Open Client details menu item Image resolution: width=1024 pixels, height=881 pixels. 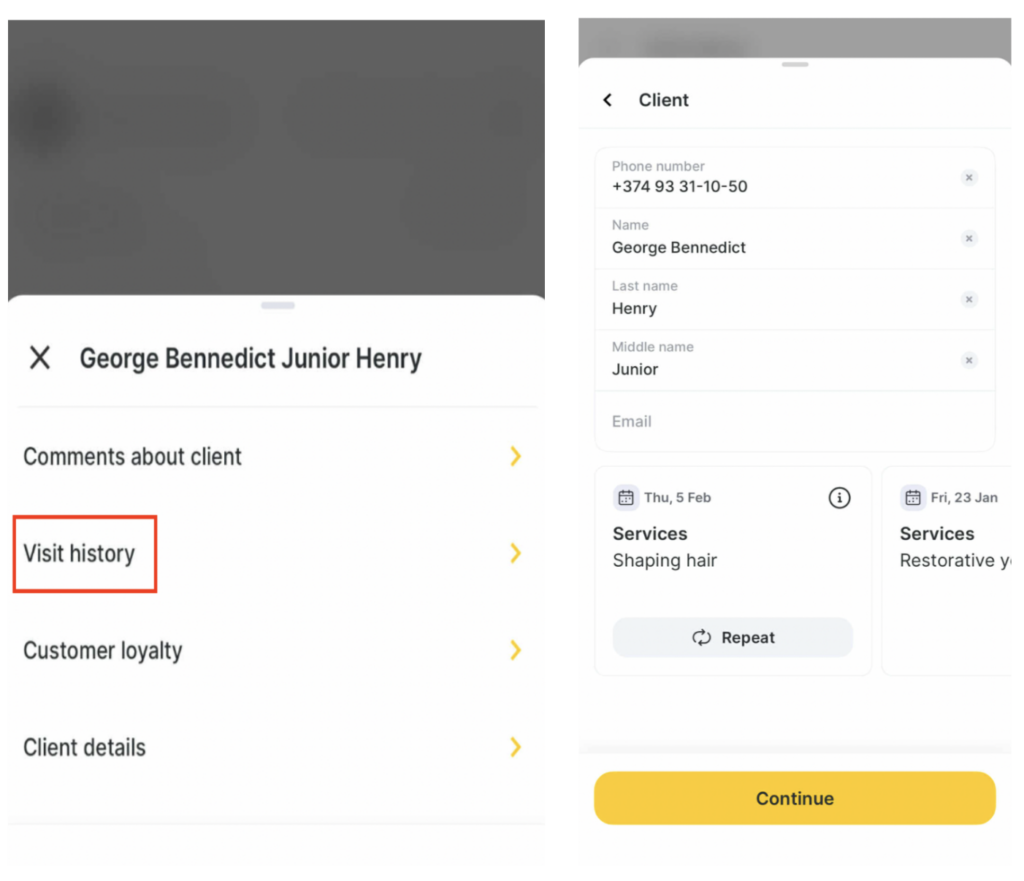pos(85,748)
